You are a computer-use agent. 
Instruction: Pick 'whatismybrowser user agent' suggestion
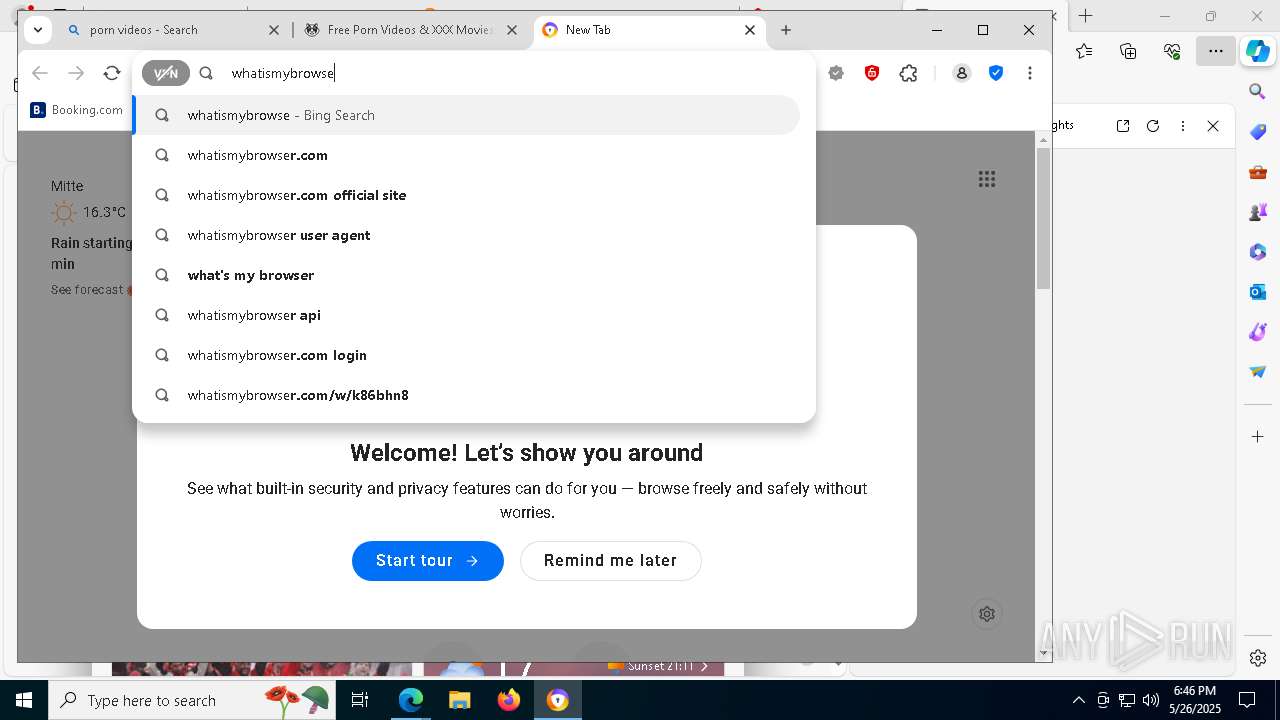(x=467, y=235)
